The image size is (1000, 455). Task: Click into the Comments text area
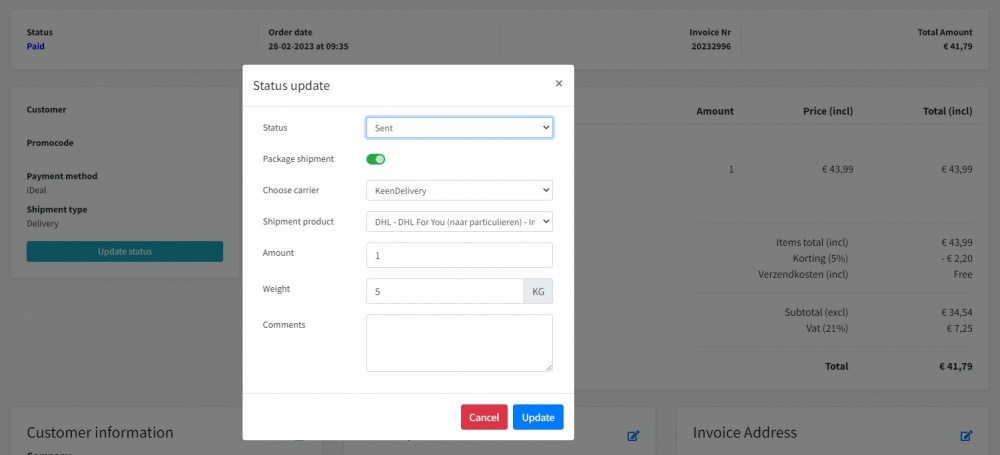click(459, 343)
